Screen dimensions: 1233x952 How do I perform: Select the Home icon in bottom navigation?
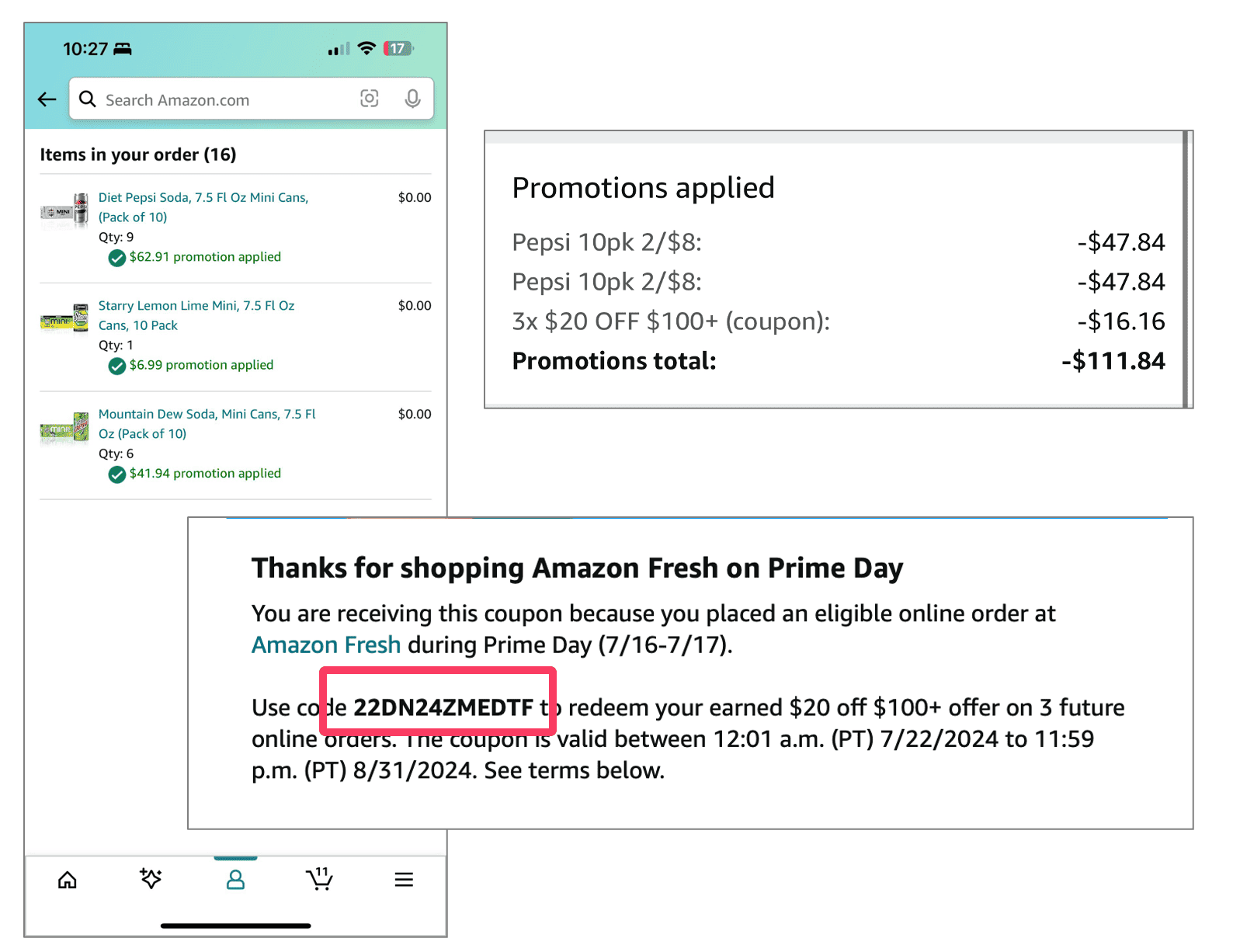(x=68, y=880)
